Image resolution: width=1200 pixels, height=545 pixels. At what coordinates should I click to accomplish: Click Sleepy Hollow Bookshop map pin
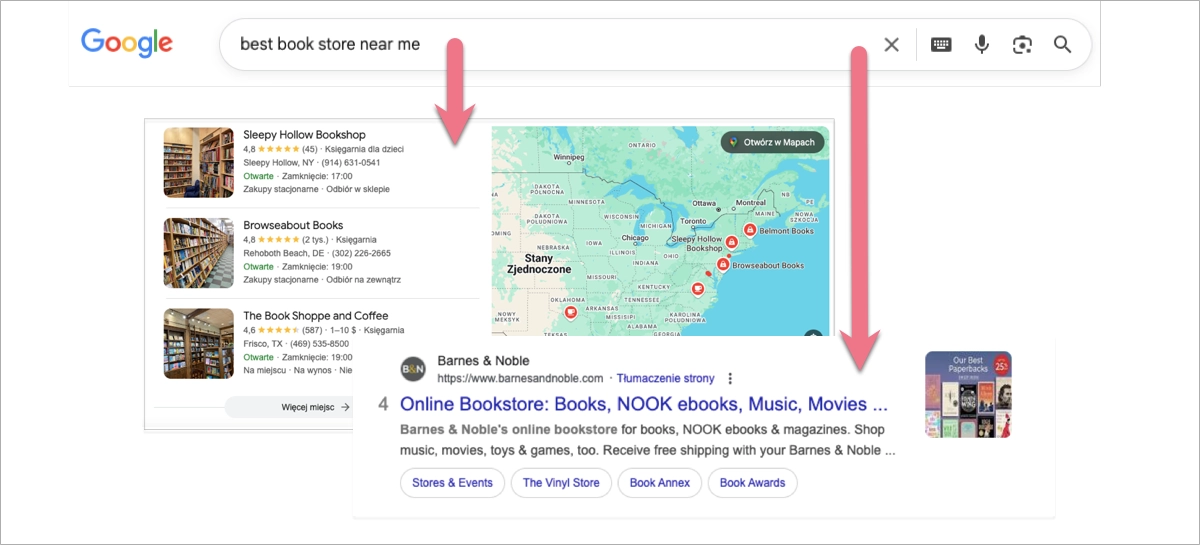732,242
